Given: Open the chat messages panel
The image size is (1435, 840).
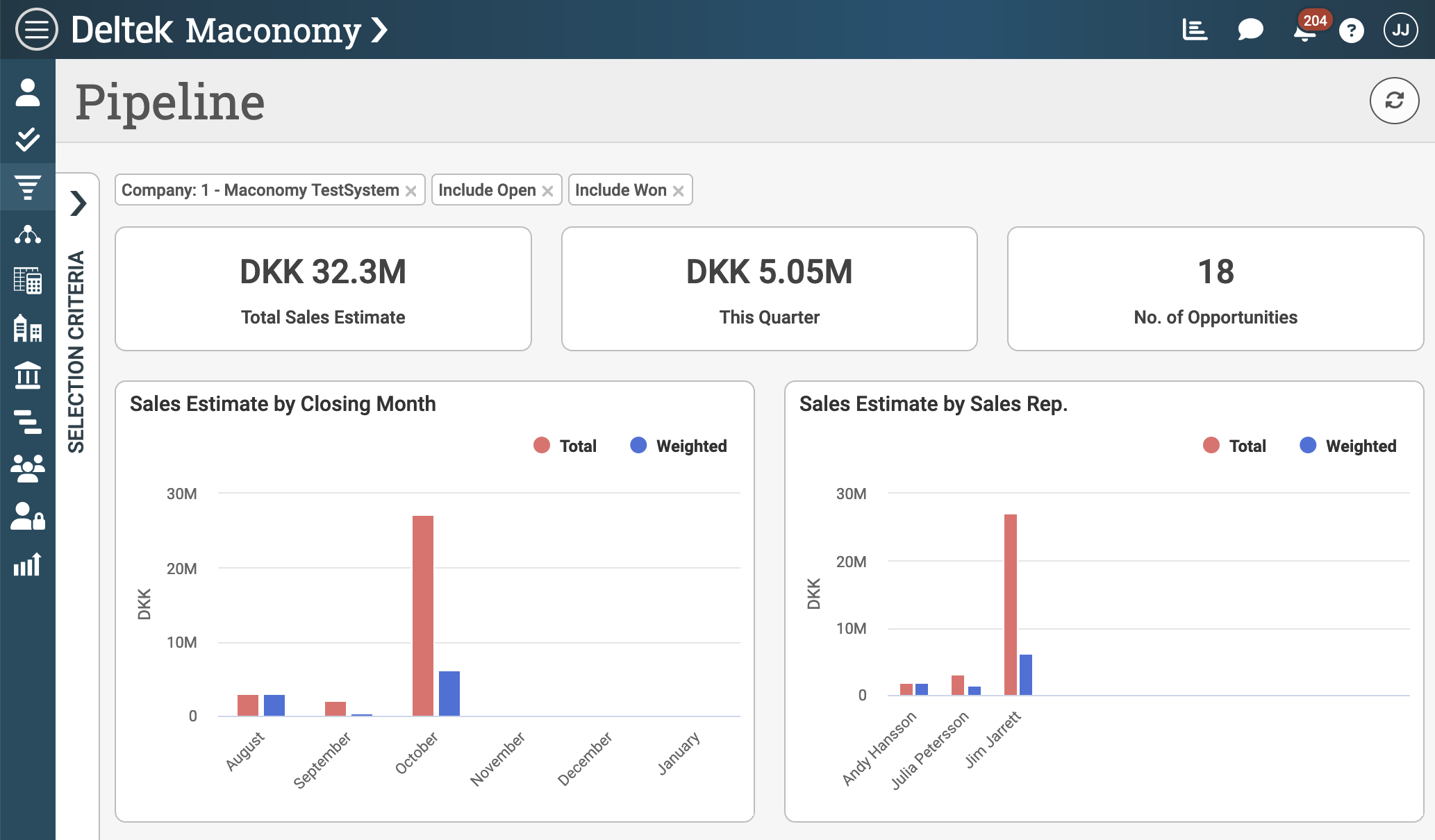Looking at the screenshot, I should point(1250,29).
